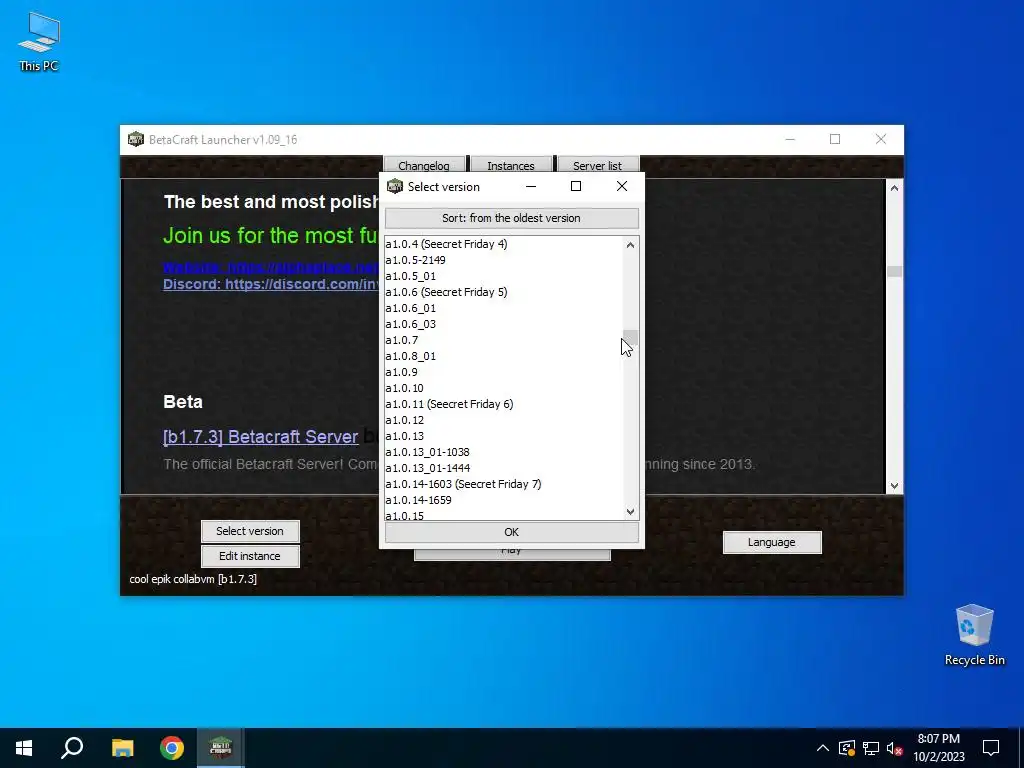Open the Discord invite link
The width and height of the screenshot is (1024, 768).
point(271,284)
